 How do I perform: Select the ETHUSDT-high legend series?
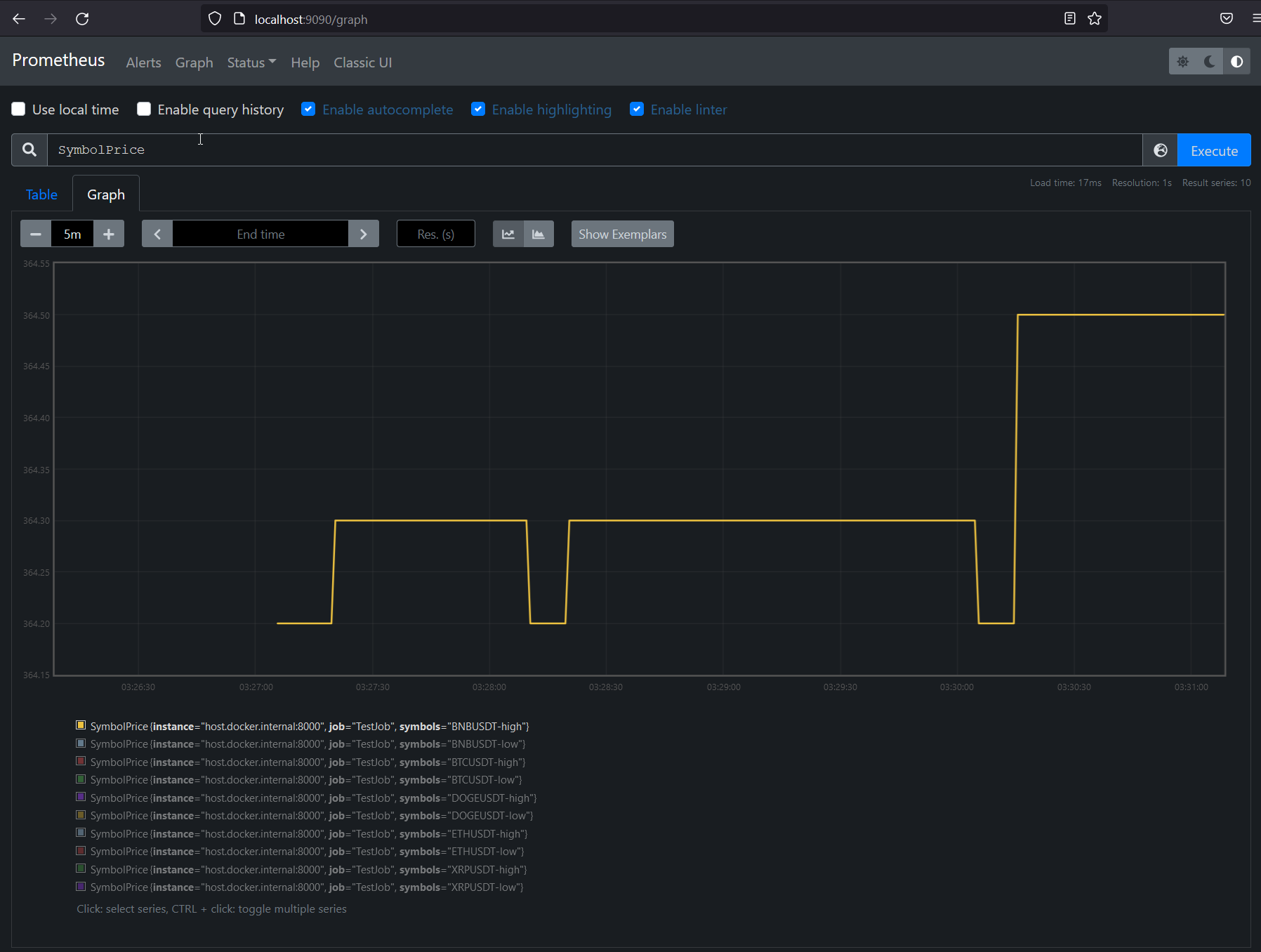click(x=302, y=833)
